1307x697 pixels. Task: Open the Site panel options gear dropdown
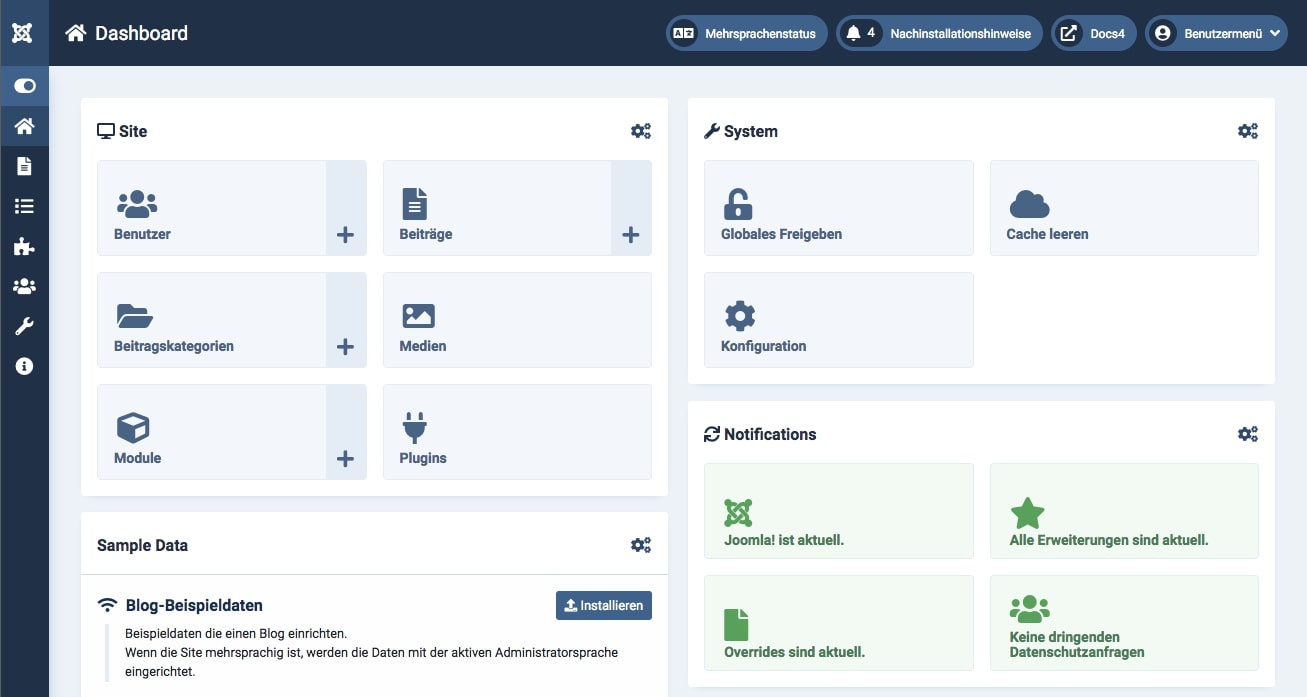tap(641, 130)
